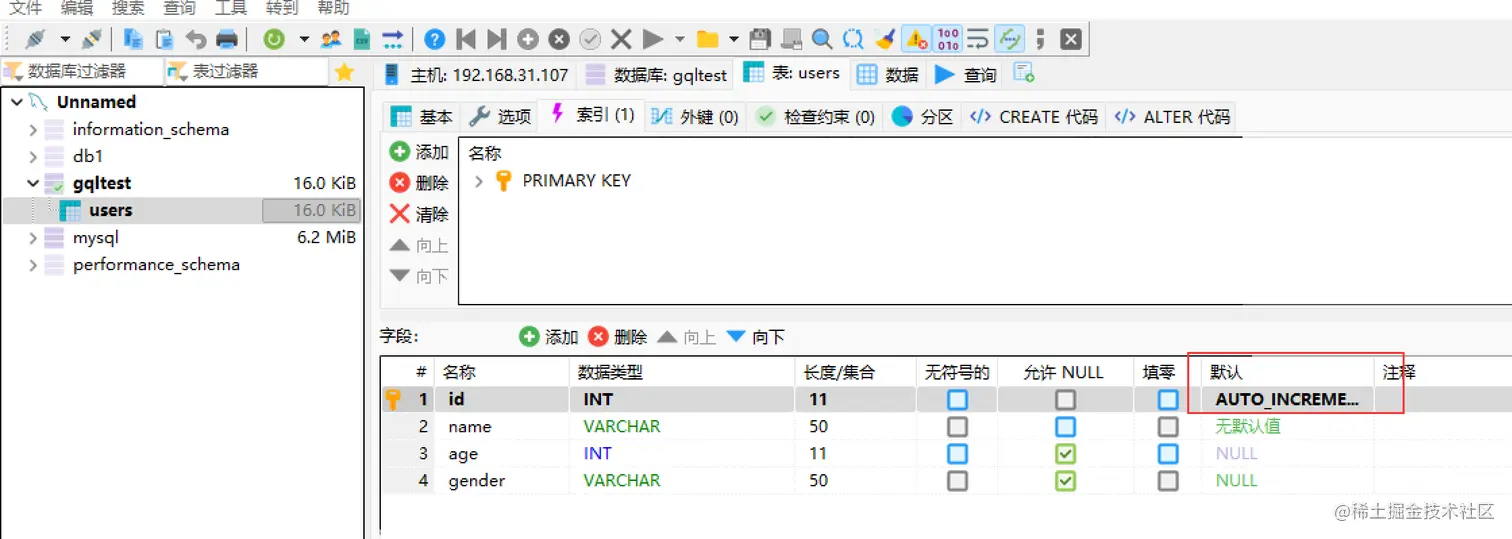
Task: Toggle Zerofill checkbox for id field
Action: pos(1168,399)
